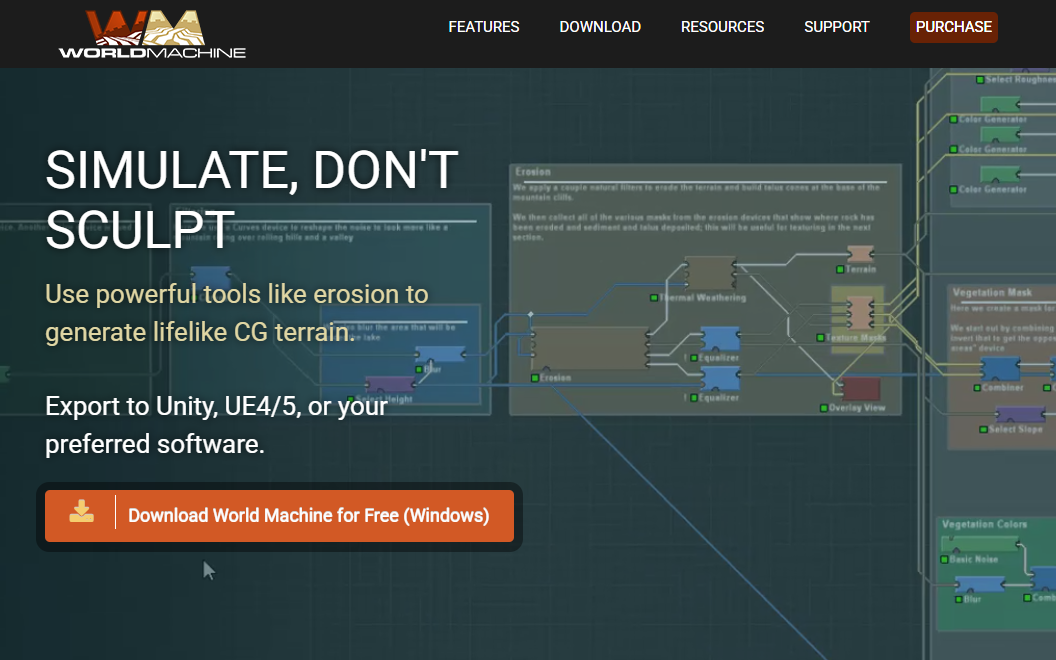Click the red Overlay View node

860,389
